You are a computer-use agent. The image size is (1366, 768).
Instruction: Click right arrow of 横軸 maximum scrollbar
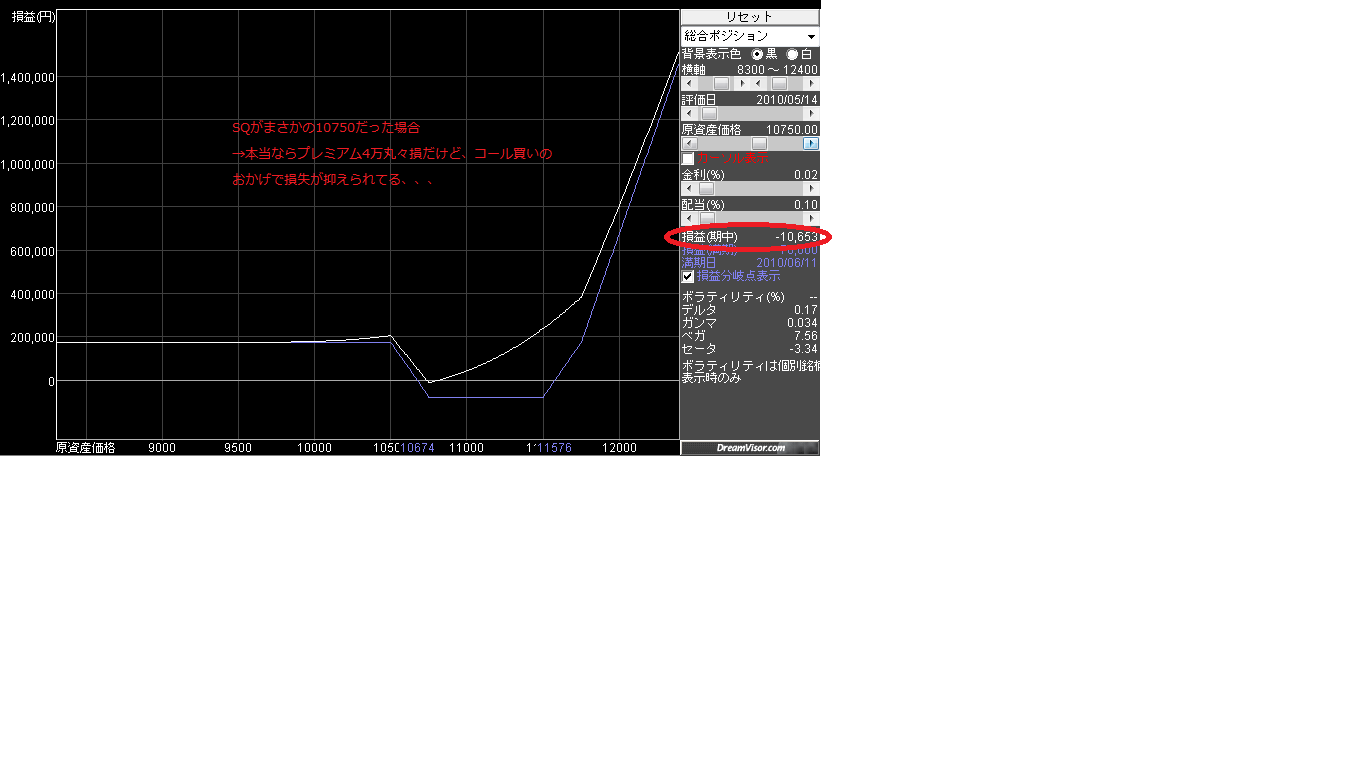click(x=811, y=84)
